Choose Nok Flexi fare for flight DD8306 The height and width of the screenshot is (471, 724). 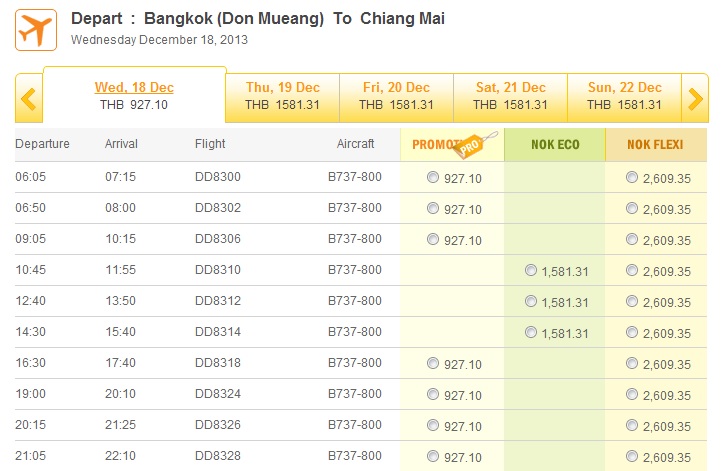click(632, 239)
